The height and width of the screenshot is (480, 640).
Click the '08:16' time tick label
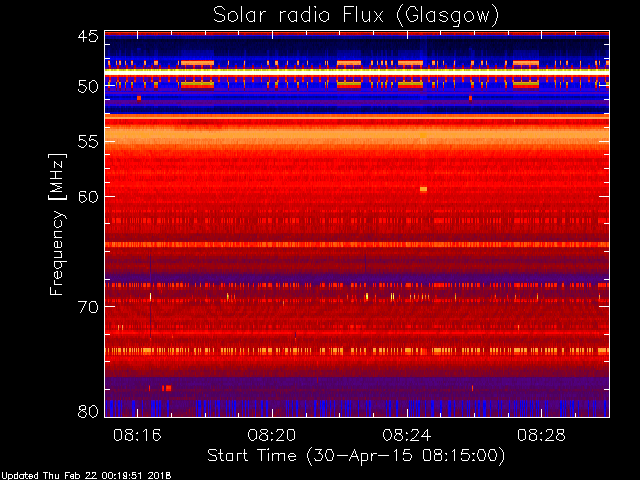137,436
